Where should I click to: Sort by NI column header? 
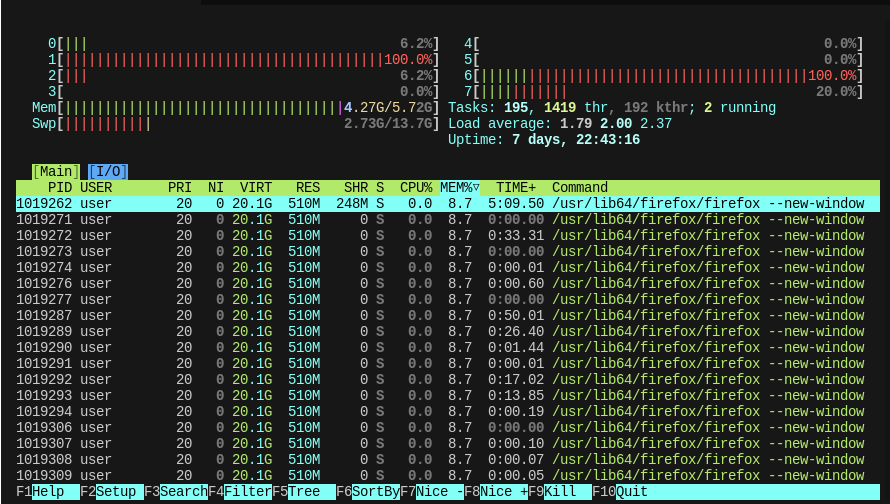[x=216, y=188]
